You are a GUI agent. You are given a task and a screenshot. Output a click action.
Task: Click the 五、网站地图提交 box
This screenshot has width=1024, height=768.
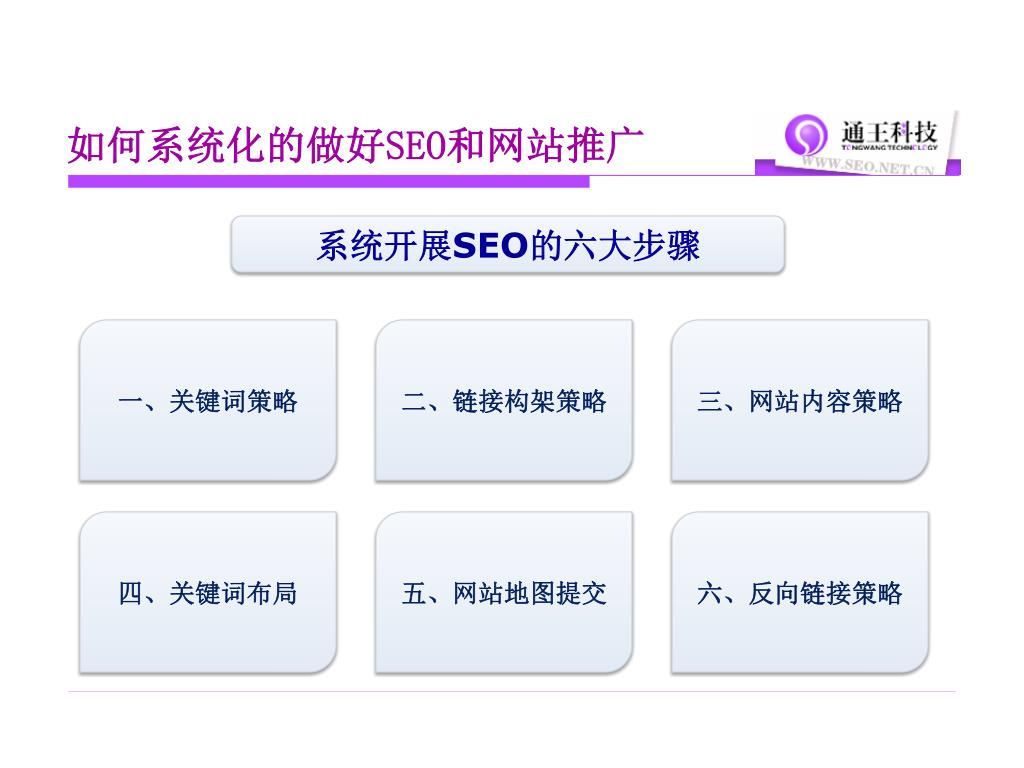click(504, 593)
